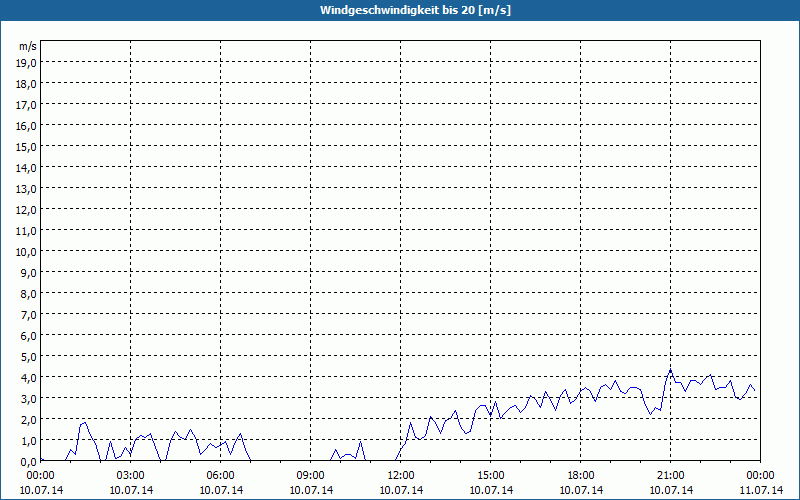Click the 19,0 y-axis label
Image resolution: width=800 pixels, height=500 pixels.
(26, 62)
